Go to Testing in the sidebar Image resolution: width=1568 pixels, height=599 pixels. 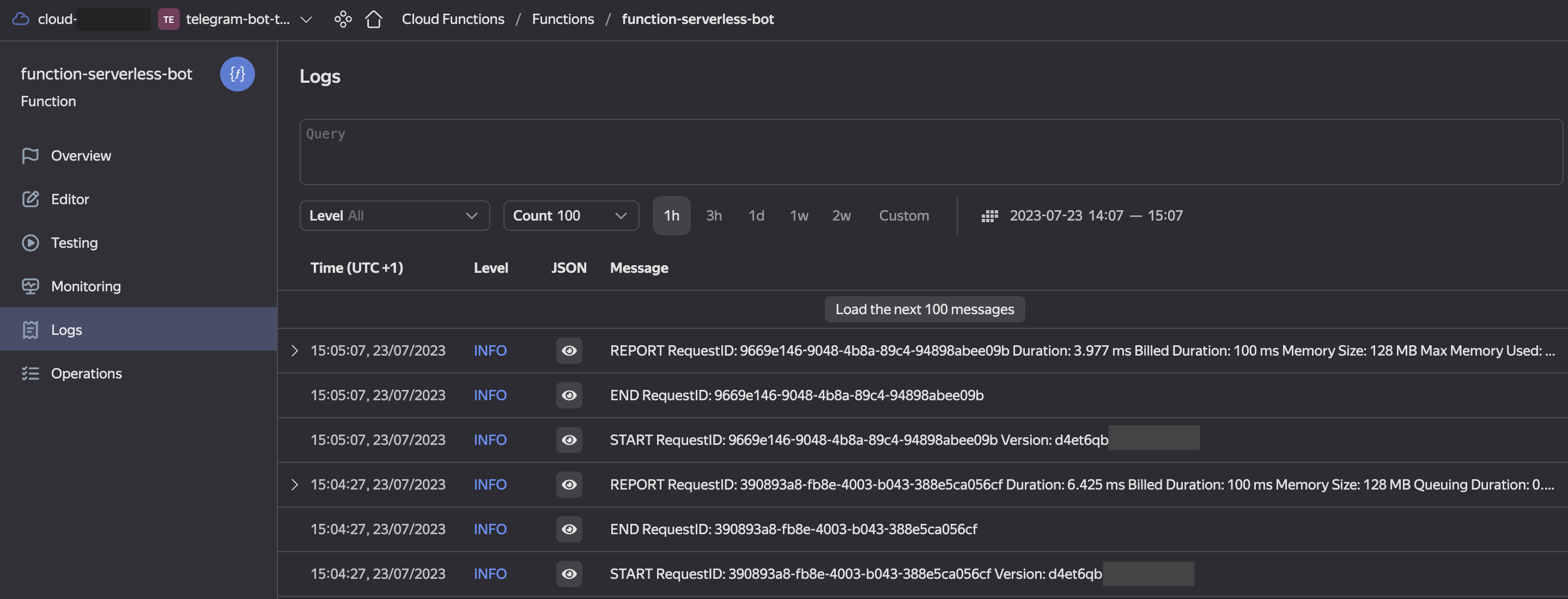coord(74,243)
